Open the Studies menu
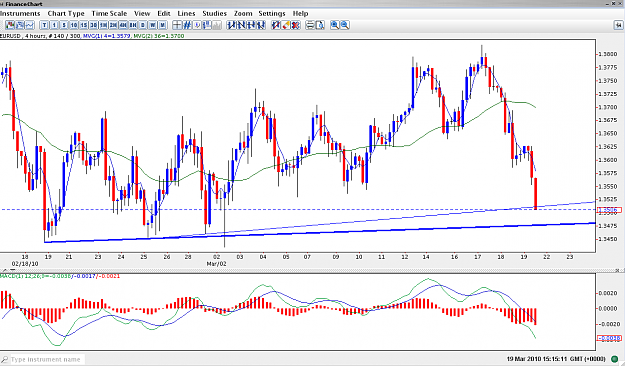The height and width of the screenshot is (366, 625). (x=214, y=13)
